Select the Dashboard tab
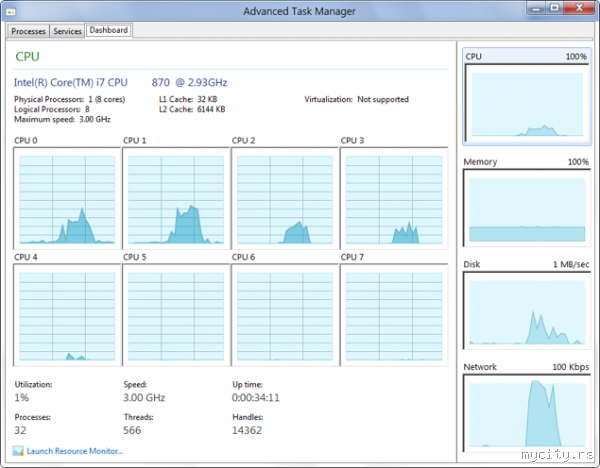This screenshot has width=600, height=468. tap(109, 30)
